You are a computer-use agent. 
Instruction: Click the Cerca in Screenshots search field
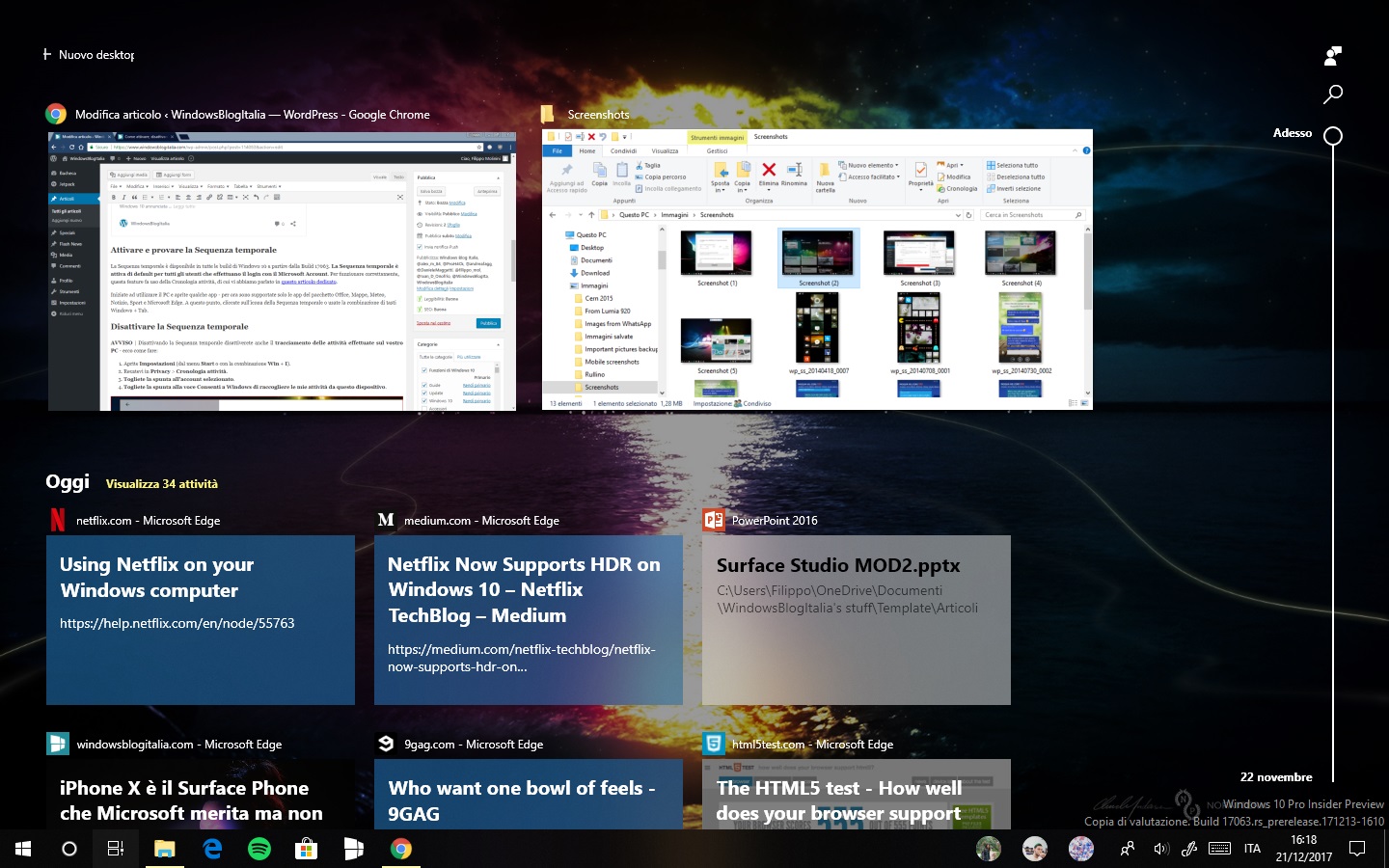[1032, 215]
